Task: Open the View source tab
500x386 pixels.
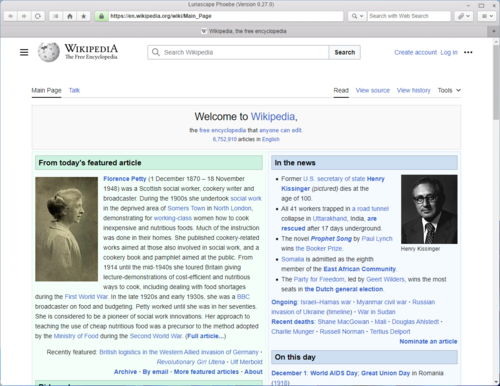Action: [x=372, y=90]
